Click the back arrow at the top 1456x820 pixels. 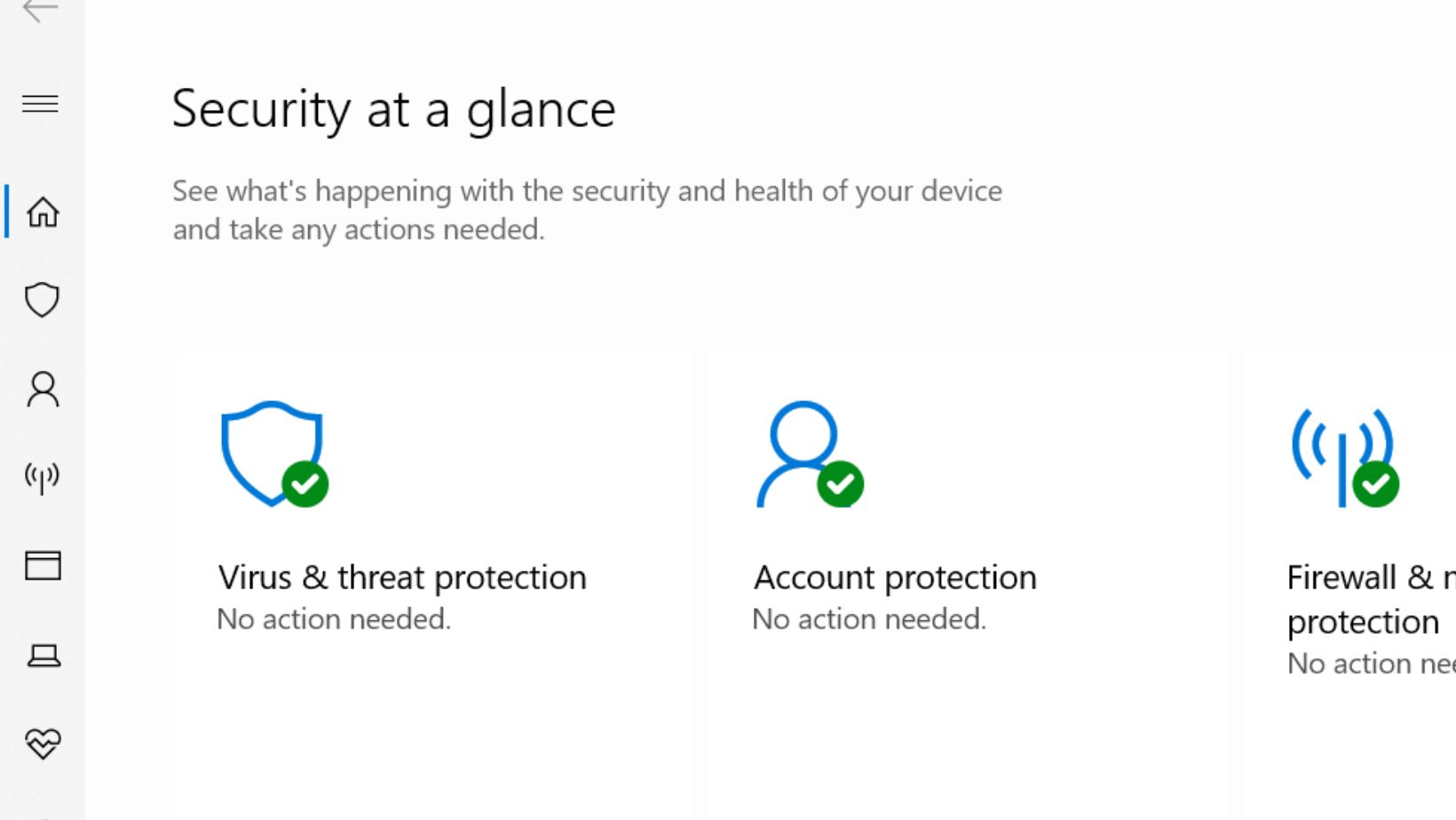pyautogui.click(x=40, y=11)
